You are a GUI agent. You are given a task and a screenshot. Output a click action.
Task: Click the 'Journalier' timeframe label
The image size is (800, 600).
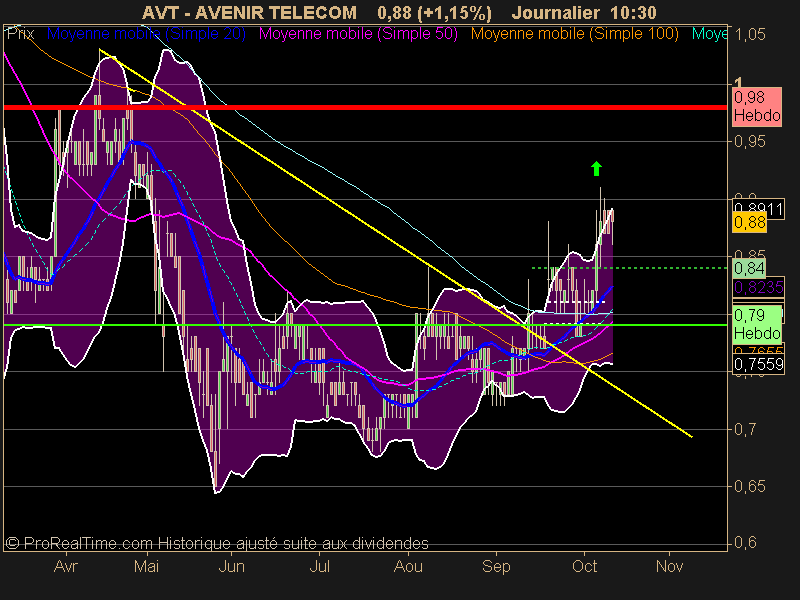tap(555, 13)
